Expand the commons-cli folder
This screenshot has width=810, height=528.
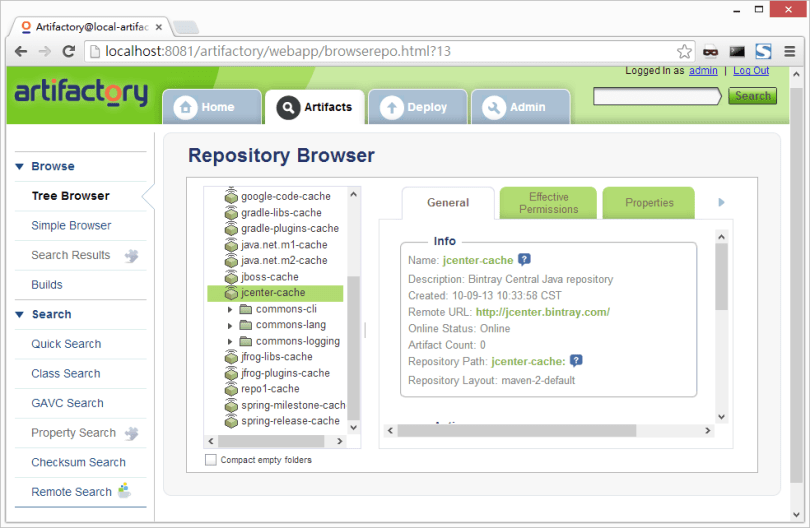coord(230,309)
